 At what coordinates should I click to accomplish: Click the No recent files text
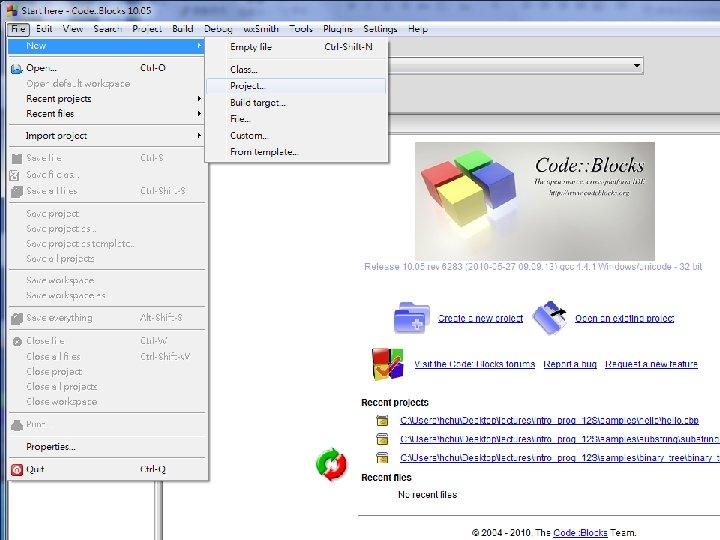click(428, 495)
